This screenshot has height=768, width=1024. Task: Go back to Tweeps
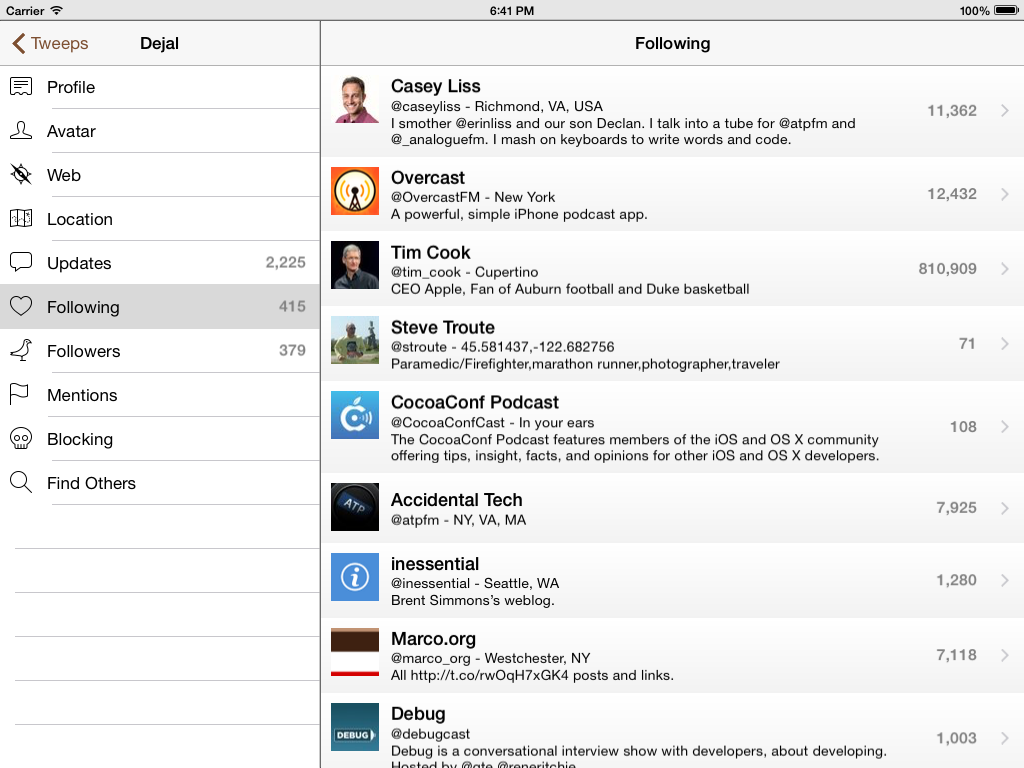click(x=50, y=43)
